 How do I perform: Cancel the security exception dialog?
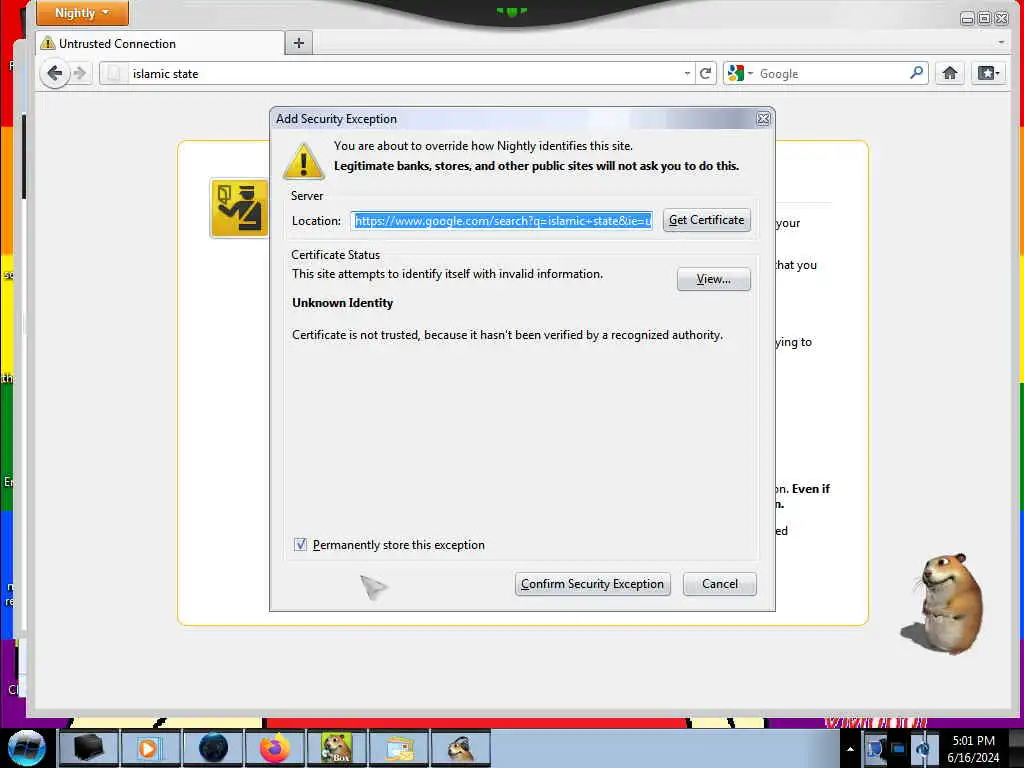pos(720,584)
